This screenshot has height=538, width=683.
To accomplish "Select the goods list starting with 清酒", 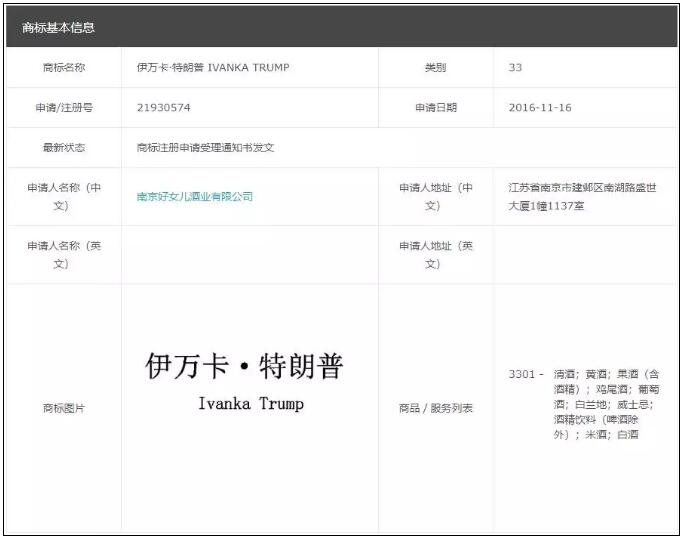I will [606, 404].
